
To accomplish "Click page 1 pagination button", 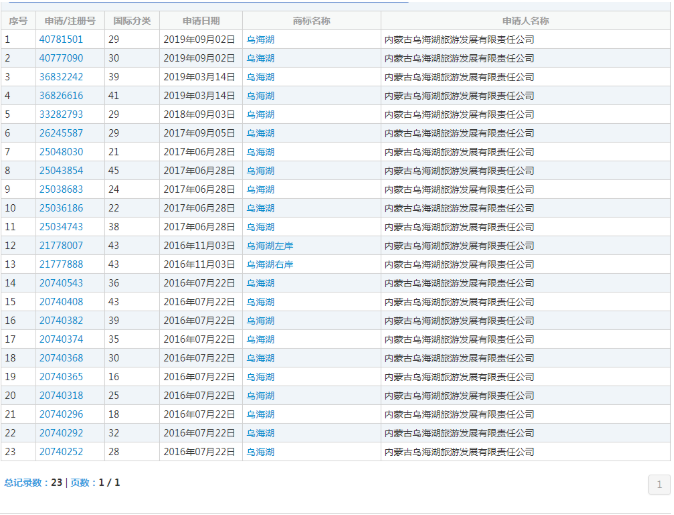I will [658, 485].
